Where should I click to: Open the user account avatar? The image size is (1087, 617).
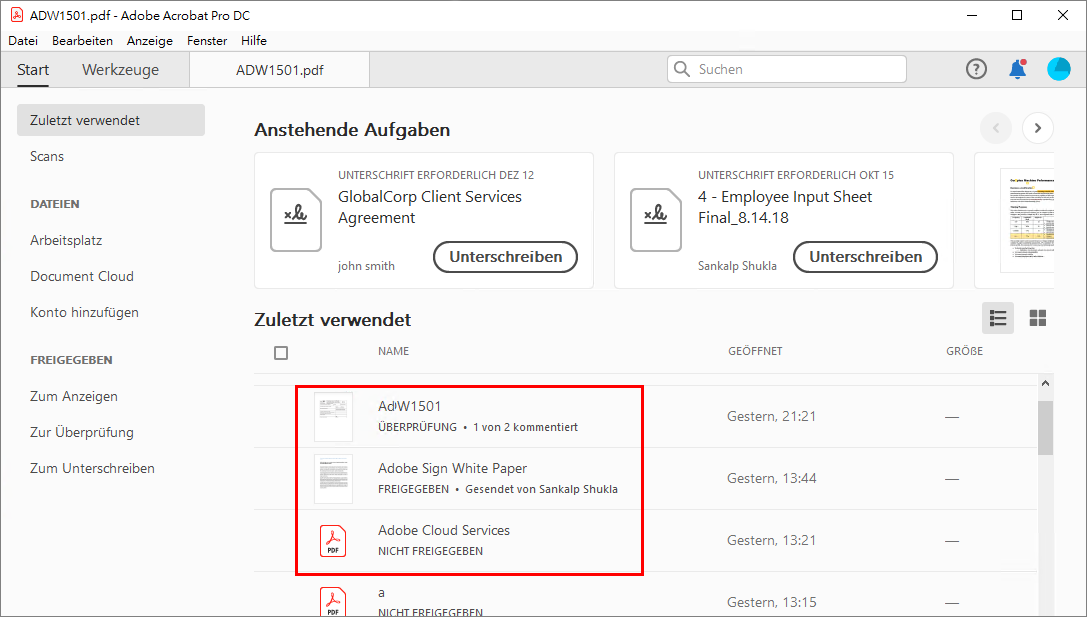tap(1058, 69)
